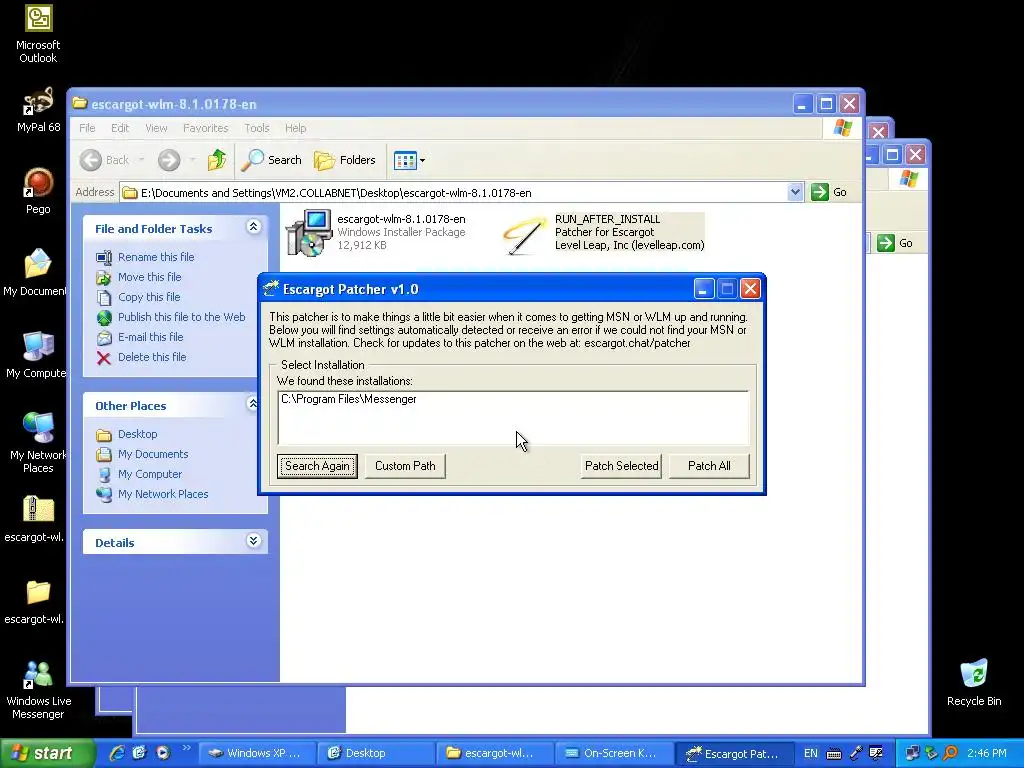This screenshot has width=1024, height=768.
Task: Open the Recycle Bin
Action: [x=974, y=682]
